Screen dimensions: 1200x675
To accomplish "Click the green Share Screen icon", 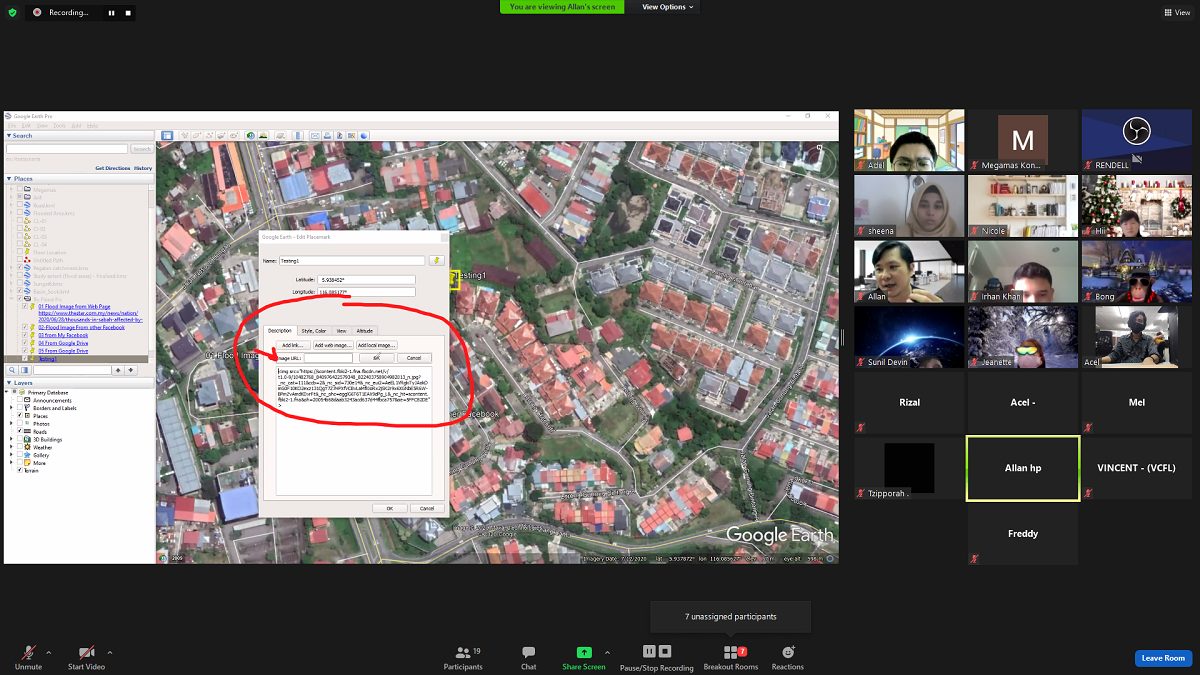I will click(584, 652).
